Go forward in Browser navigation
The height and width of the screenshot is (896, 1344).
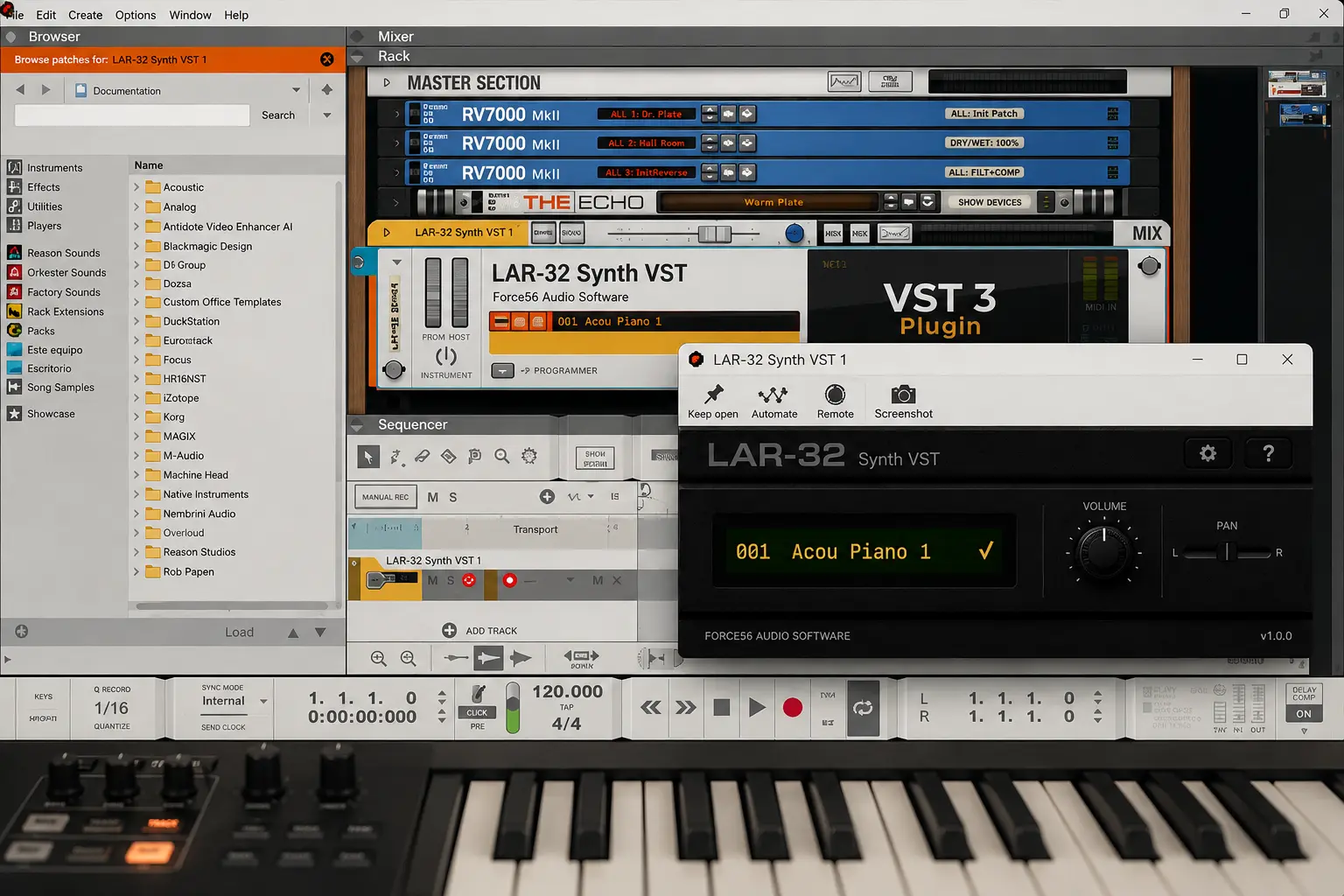point(46,90)
